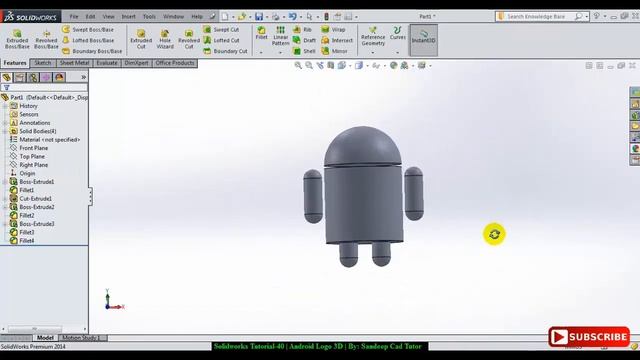Open the Curves tools

coord(397,33)
